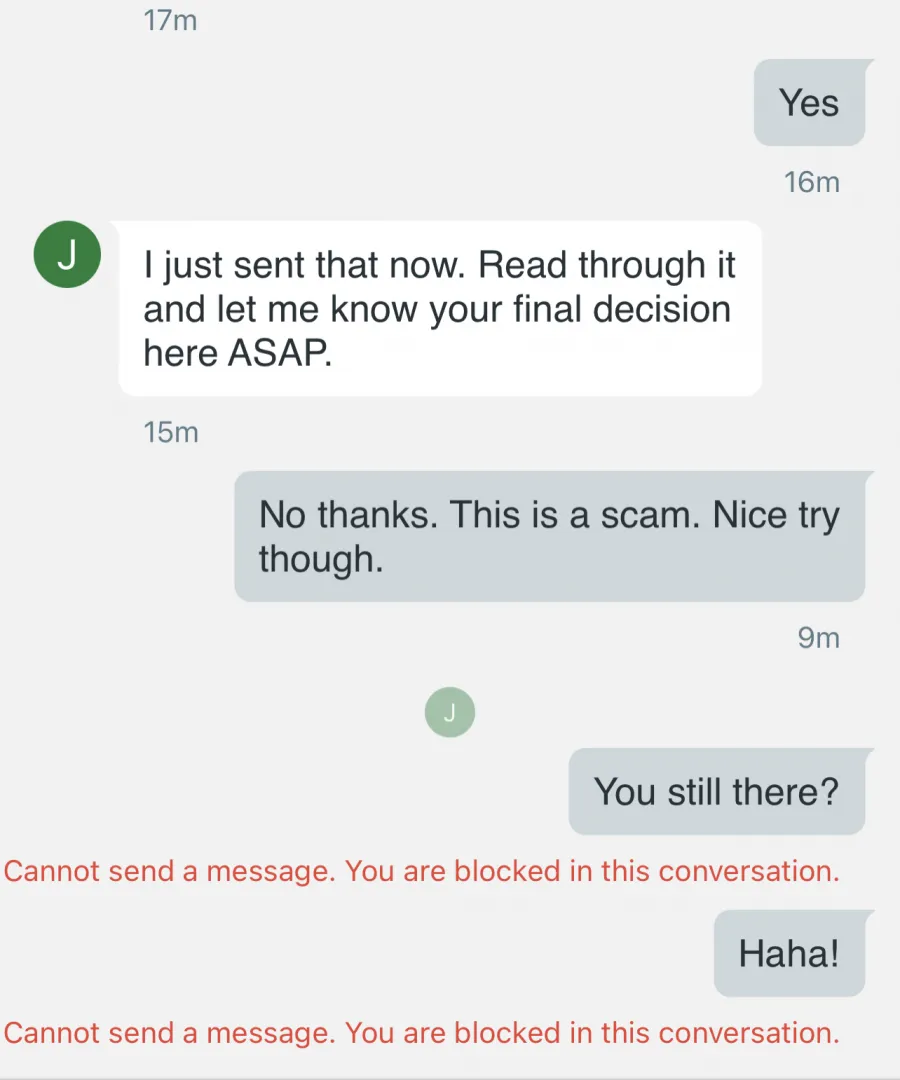Screen dimensions: 900x1080
Task: Click "here" in the received message's last line
Action: (x=180, y=353)
